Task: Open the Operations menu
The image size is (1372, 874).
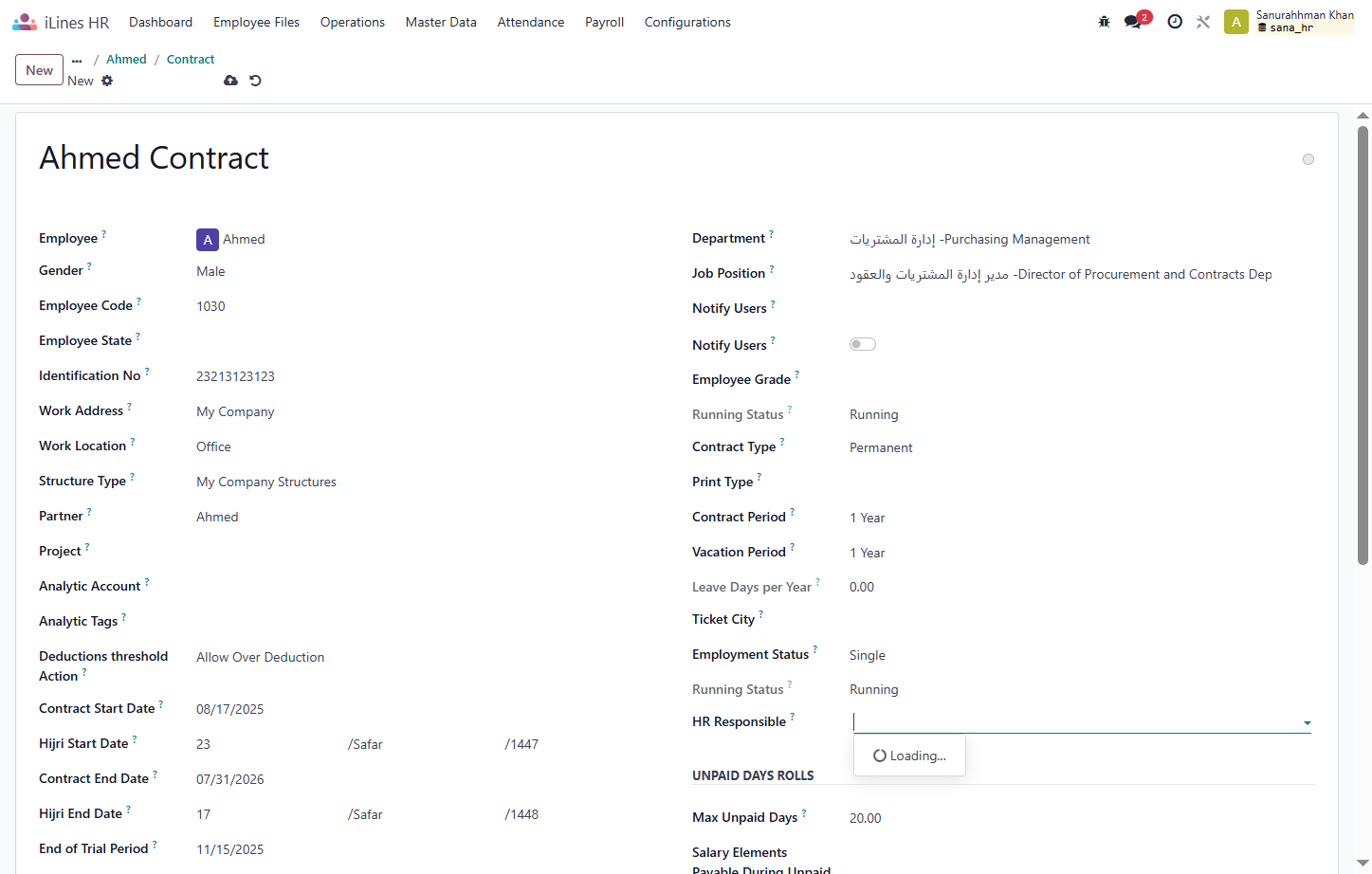Action: (353, 22)
